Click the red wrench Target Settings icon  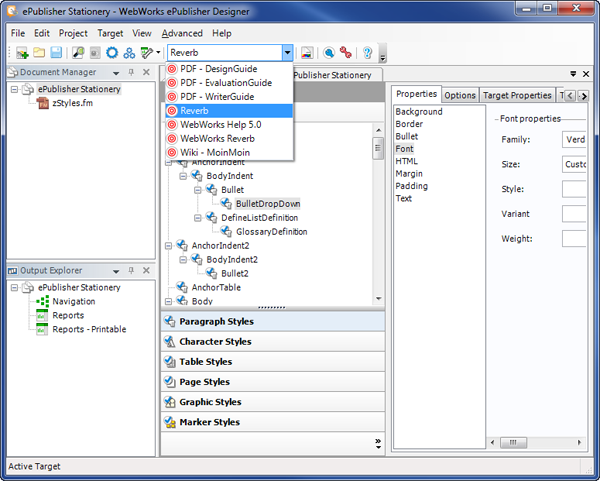346,53
